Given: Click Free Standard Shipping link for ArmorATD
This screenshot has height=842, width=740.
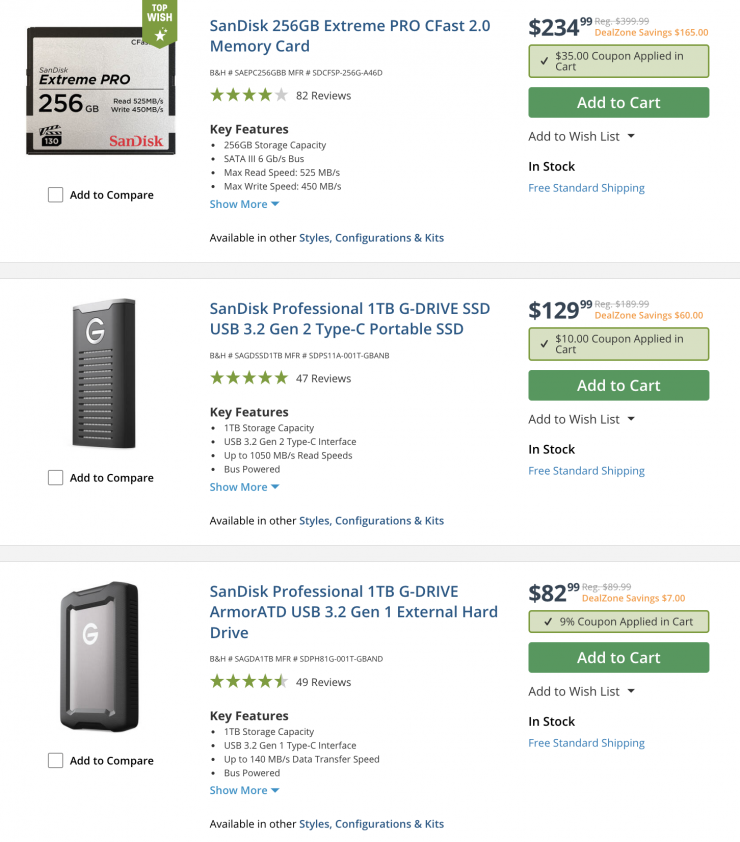Looking at the screenshot, I should point(586,743).
